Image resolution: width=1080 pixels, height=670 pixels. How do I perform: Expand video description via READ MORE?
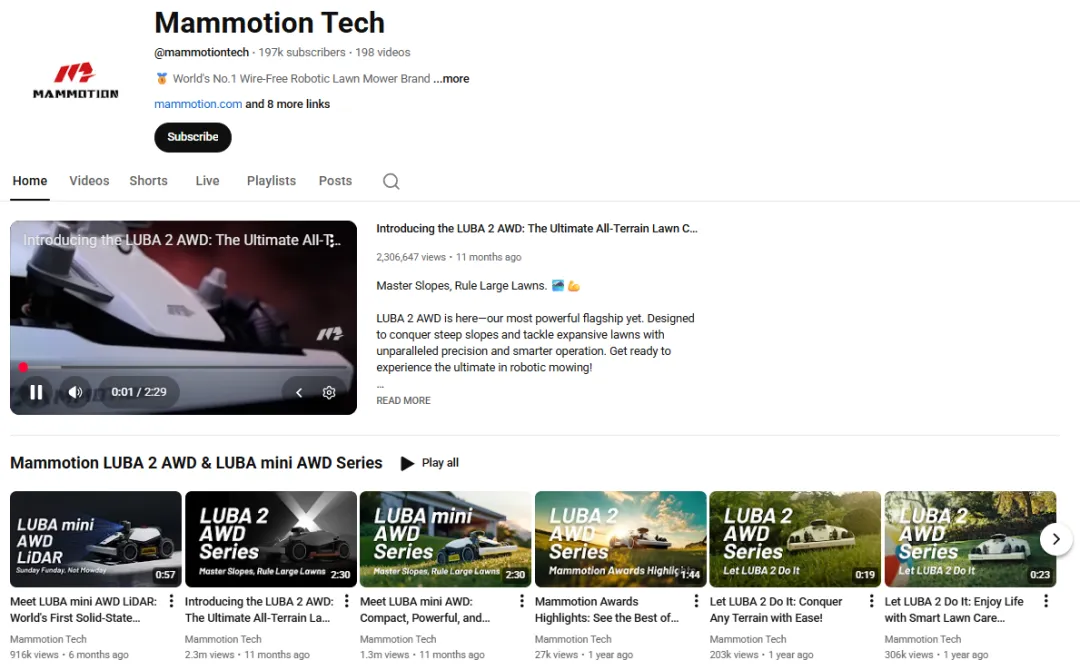coord(403,400)
